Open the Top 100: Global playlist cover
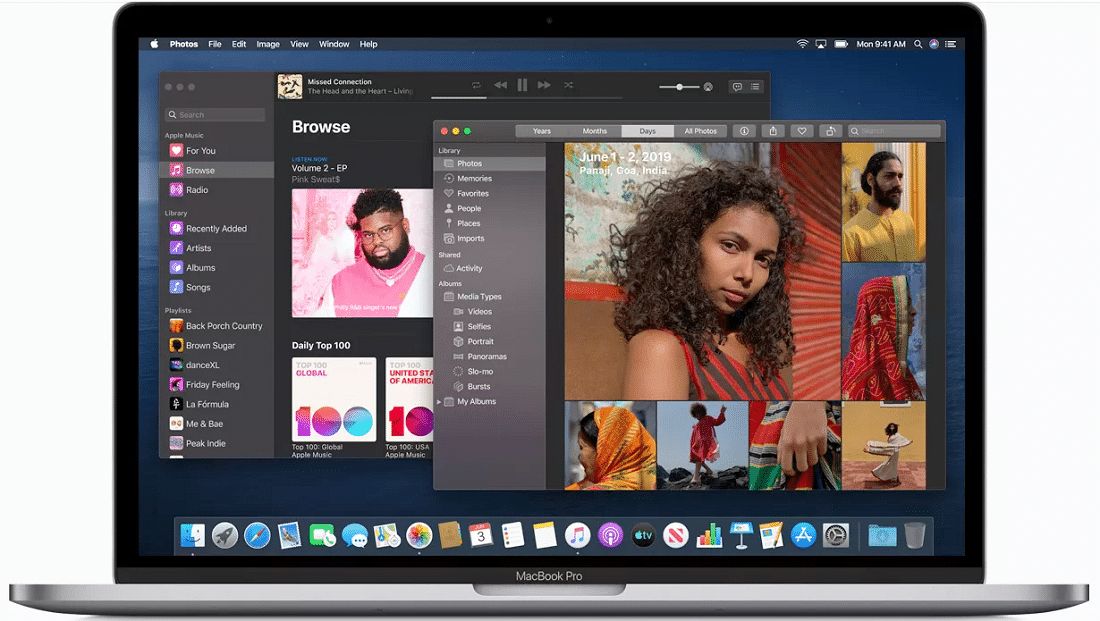The image size is (1100, 621). [334, 399]
